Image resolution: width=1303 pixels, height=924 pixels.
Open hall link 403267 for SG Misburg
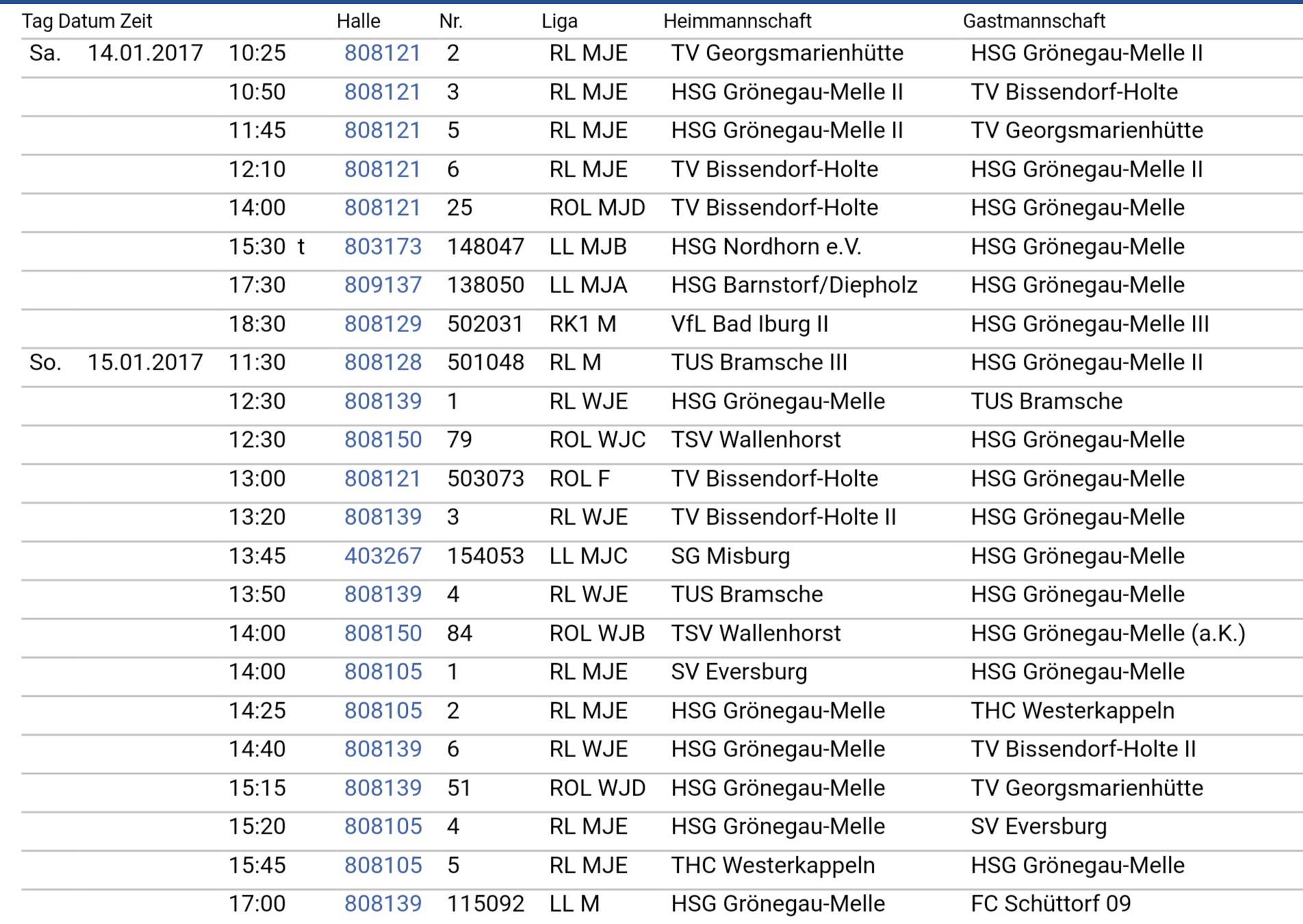383,556
